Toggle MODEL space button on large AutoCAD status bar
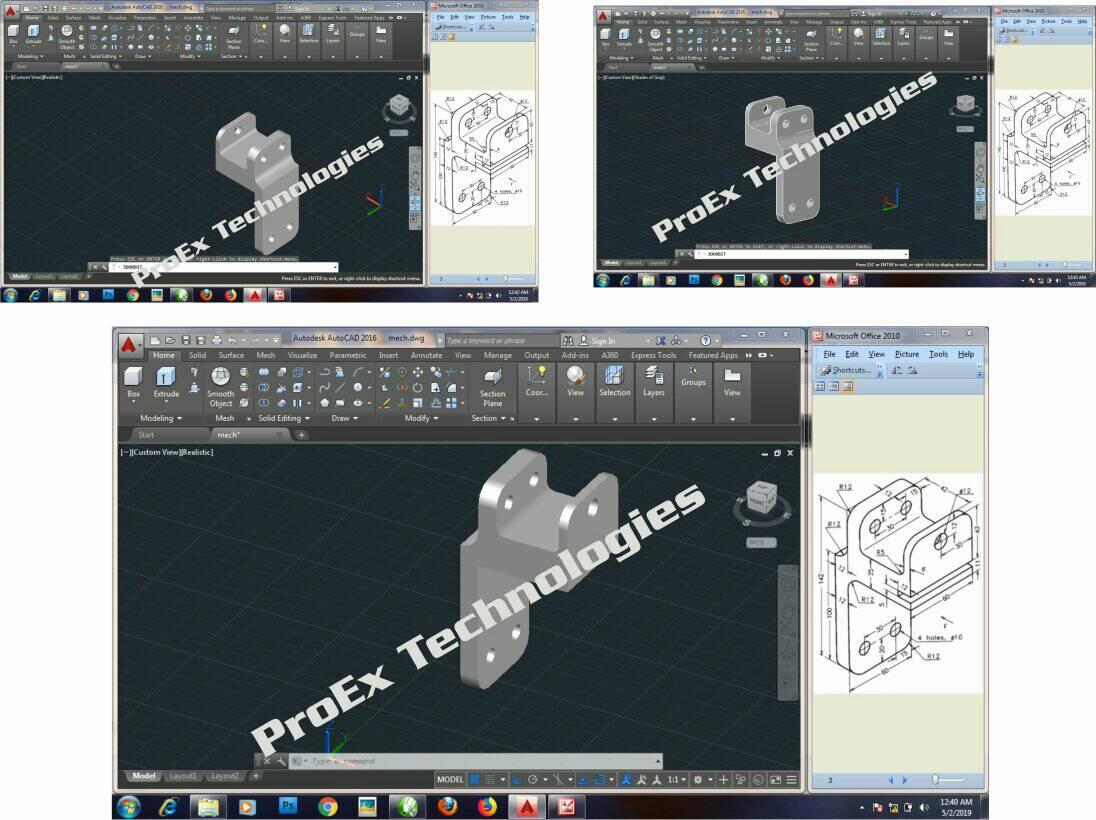The image size is (1096, 820). pos(450,779)
